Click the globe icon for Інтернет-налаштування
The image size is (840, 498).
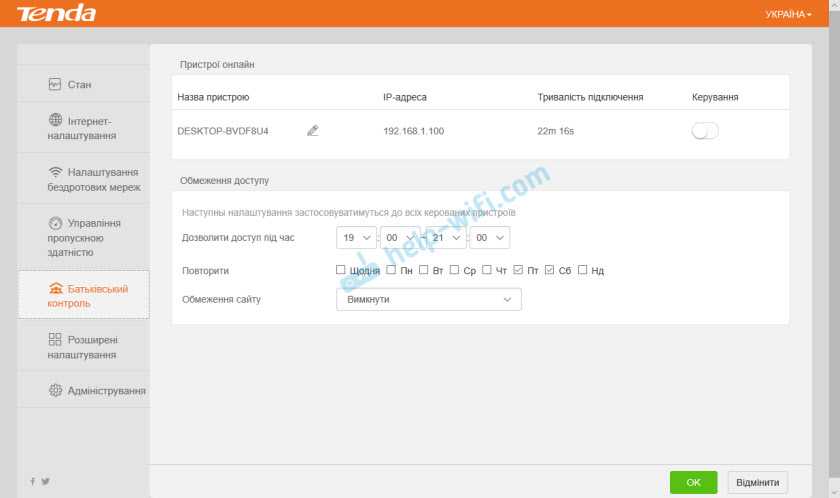55,120
